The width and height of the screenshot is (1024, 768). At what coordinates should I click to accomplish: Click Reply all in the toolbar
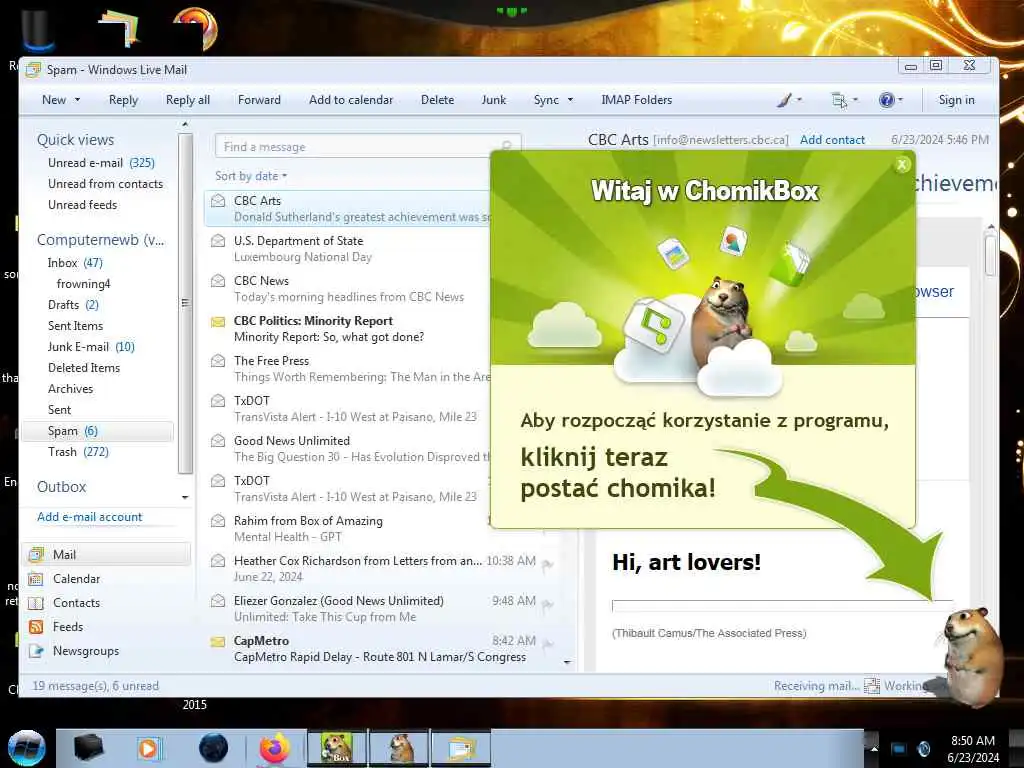point(187,100)
